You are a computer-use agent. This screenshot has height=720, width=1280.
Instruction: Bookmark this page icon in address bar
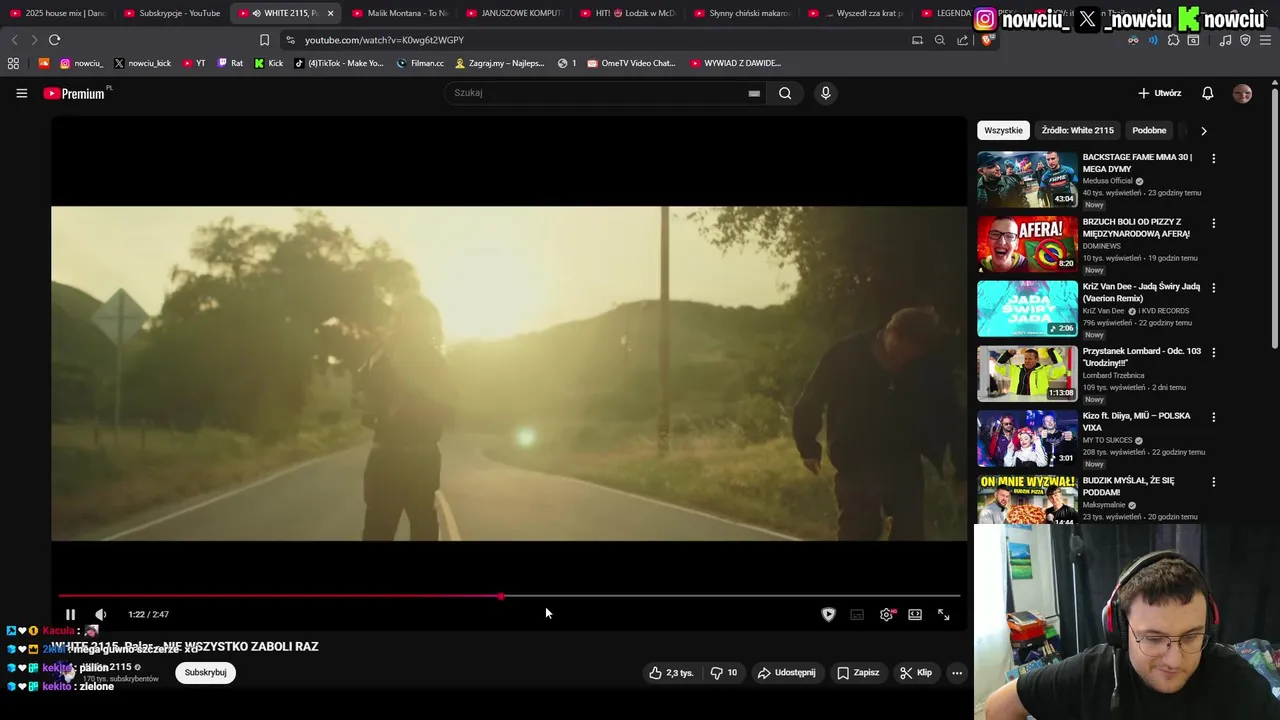tap(264, 40)
